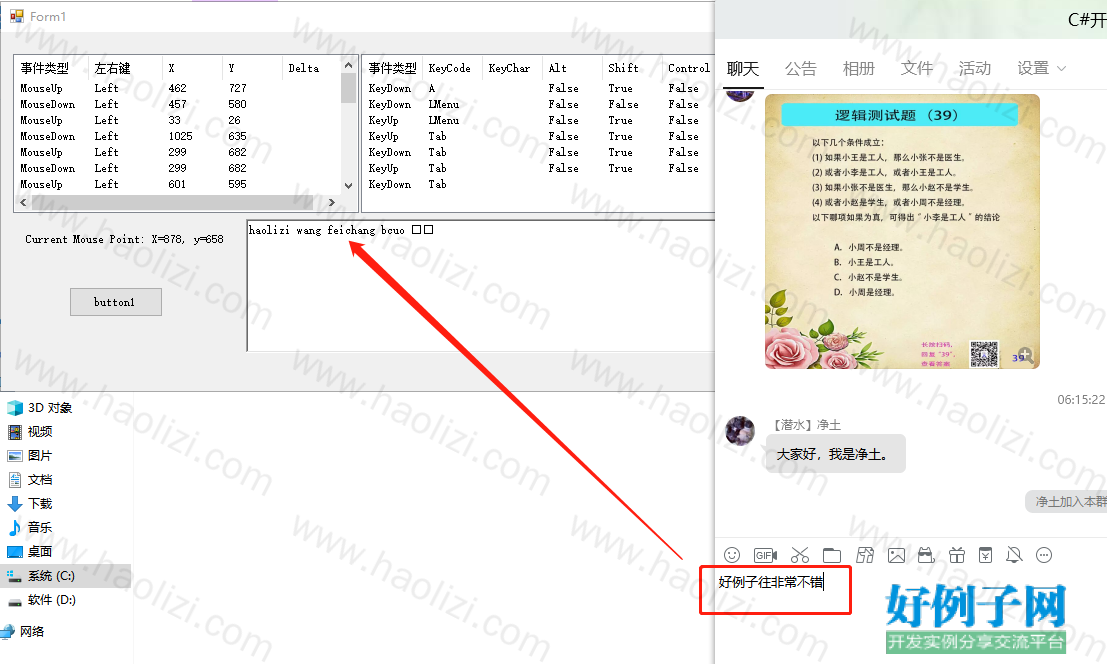Select the scissors screenshot tool
Viewport: 1107px width, 664px height.
pos(799,555)
